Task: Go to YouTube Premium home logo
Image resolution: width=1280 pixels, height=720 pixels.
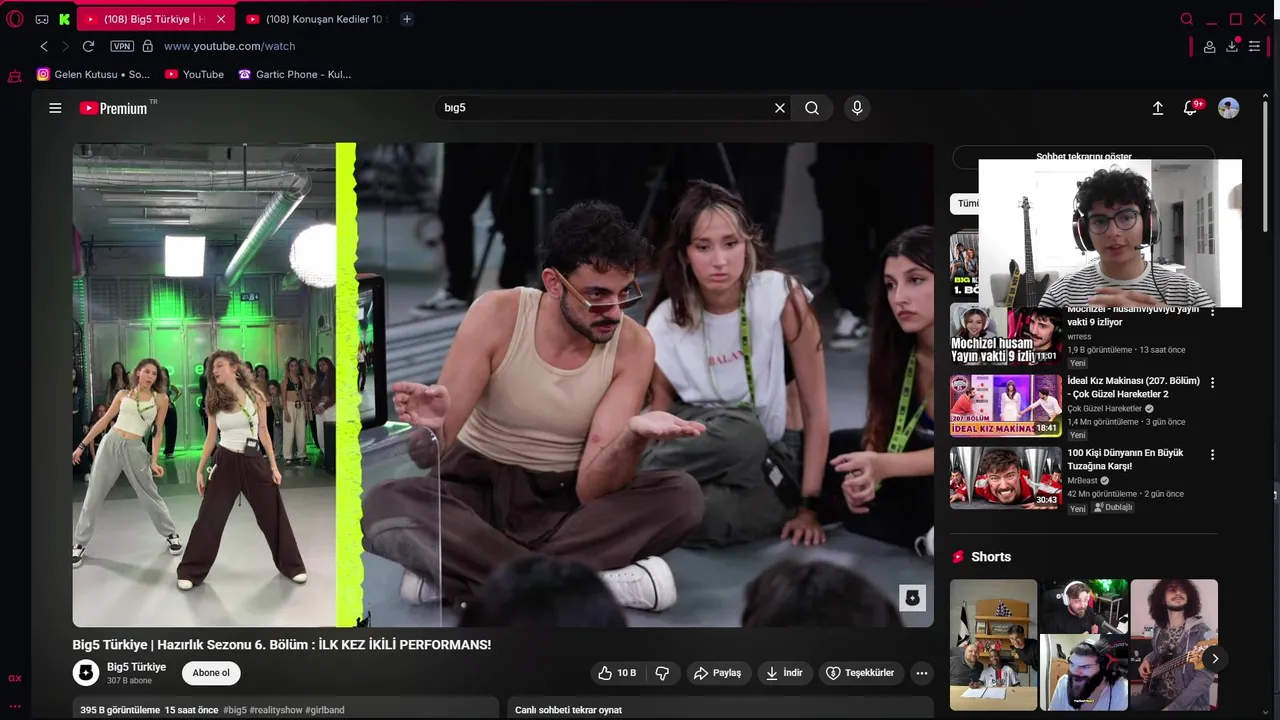Action: [x=114, y=108]
